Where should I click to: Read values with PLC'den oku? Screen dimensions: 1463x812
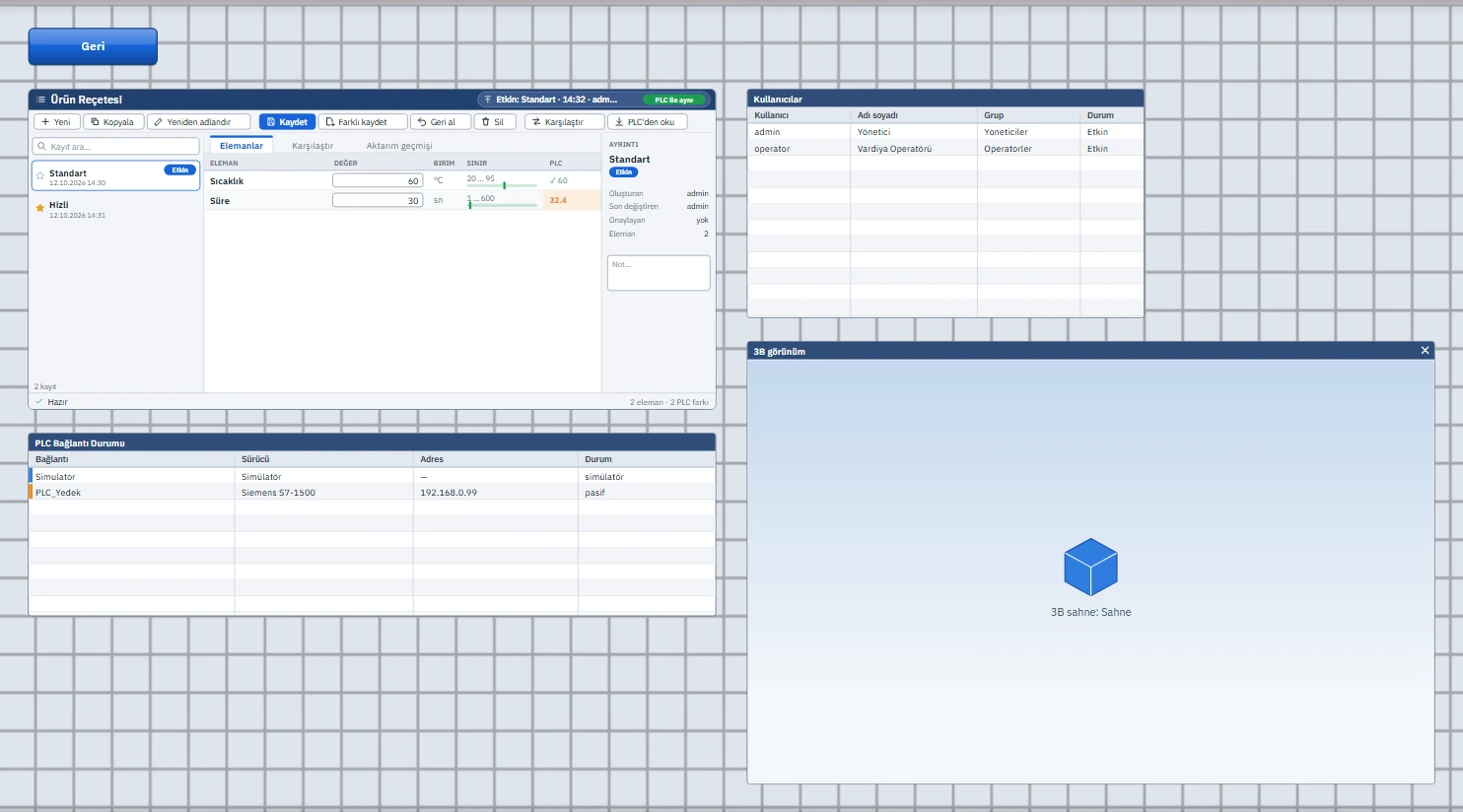coord(647,122)
